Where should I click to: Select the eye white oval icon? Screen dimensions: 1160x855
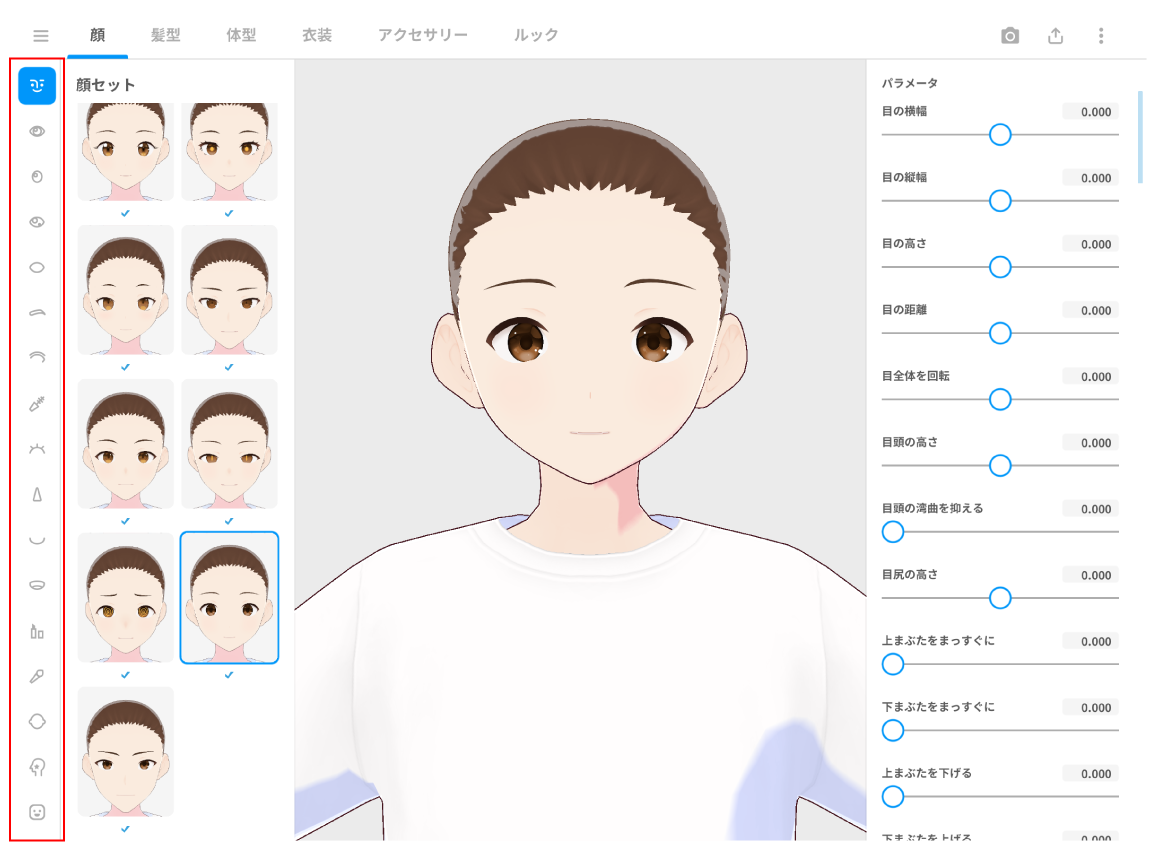pos(37,268)
